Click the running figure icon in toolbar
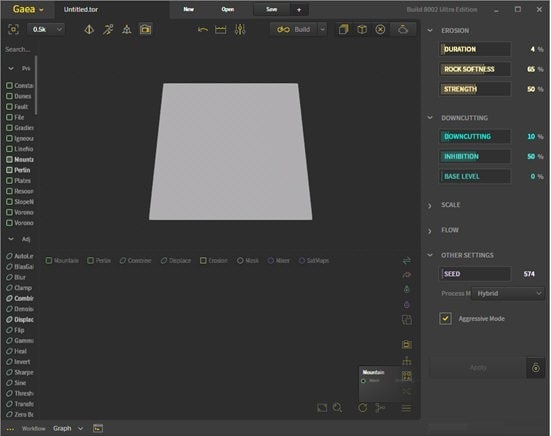 coord(108,30)
